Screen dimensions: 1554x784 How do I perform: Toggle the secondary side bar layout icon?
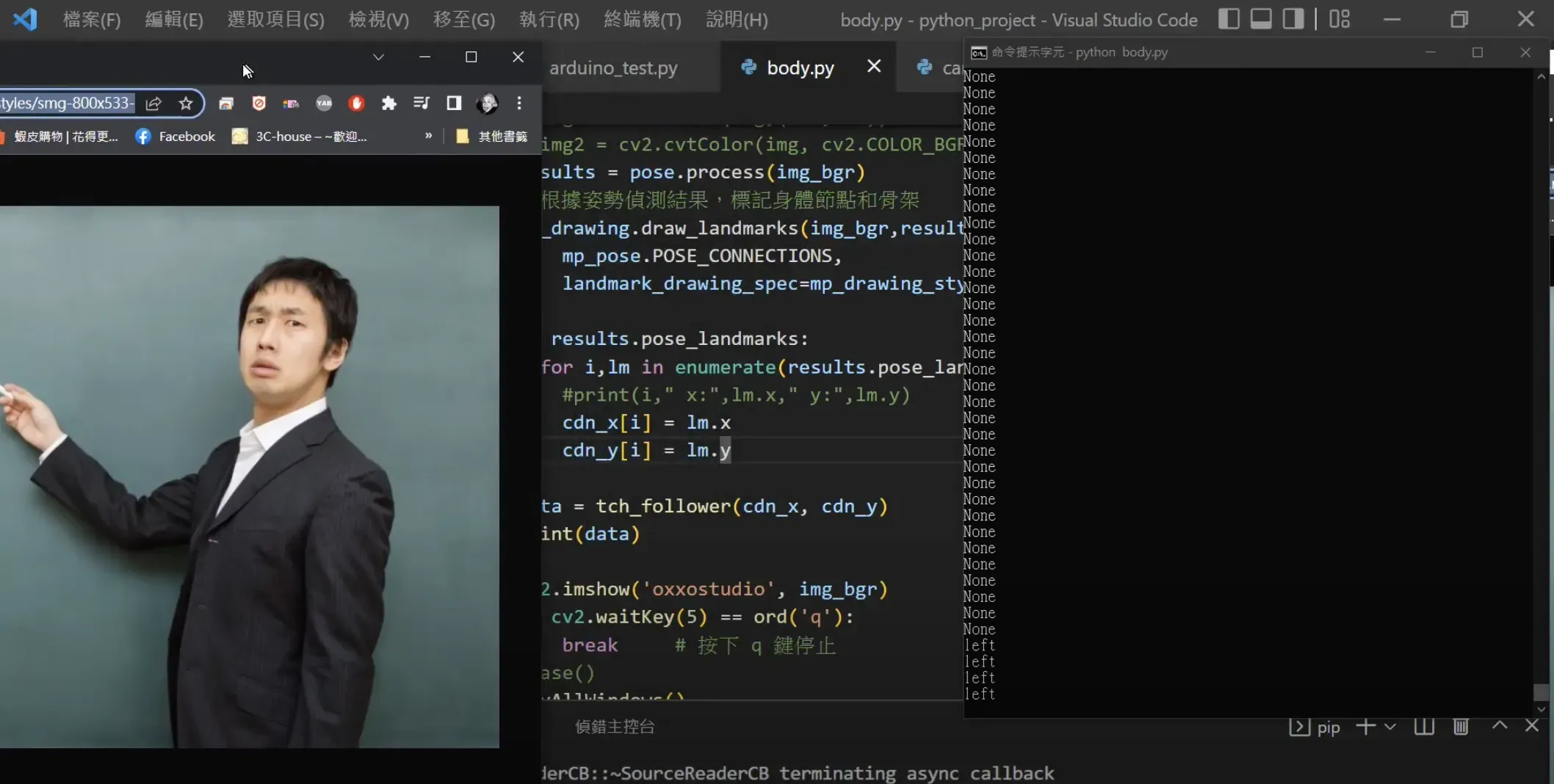pyautogui.click(x=1293, y=18)
